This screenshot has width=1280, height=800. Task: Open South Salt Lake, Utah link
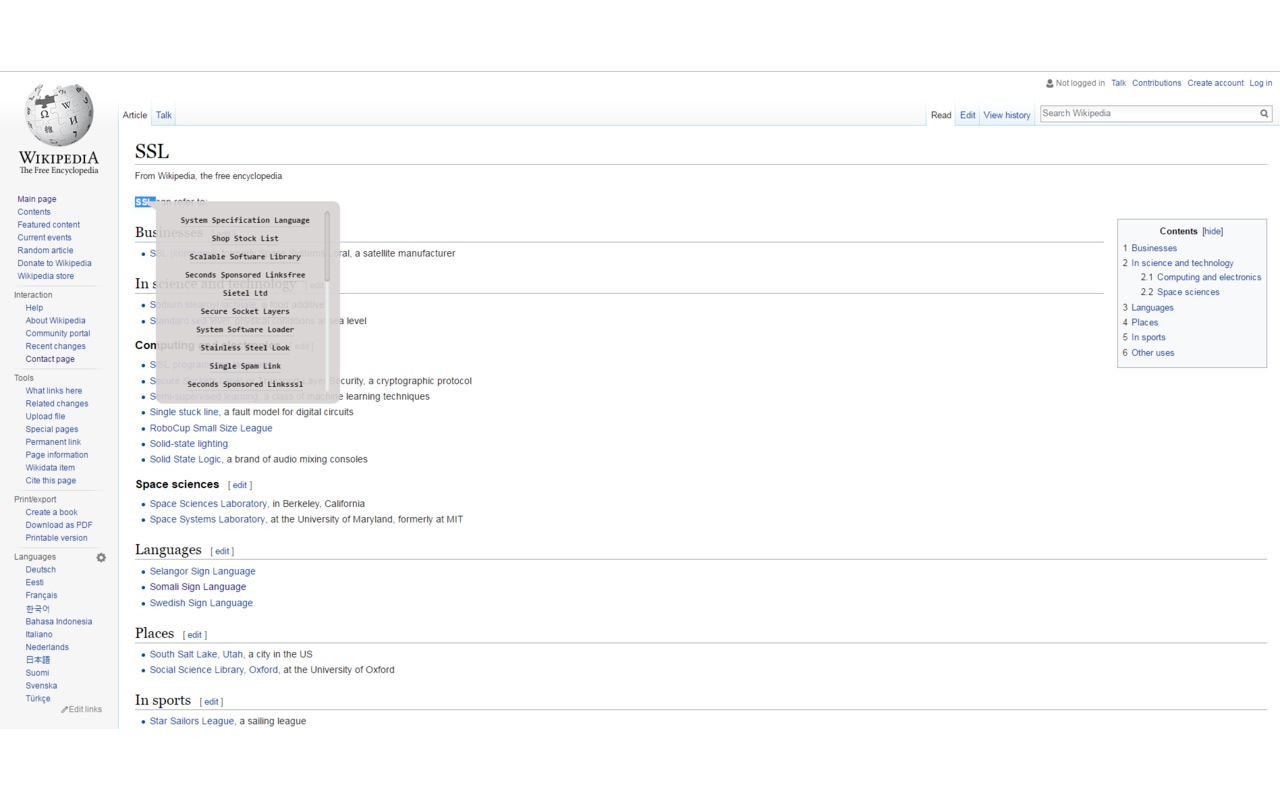(x=196, y=655)
